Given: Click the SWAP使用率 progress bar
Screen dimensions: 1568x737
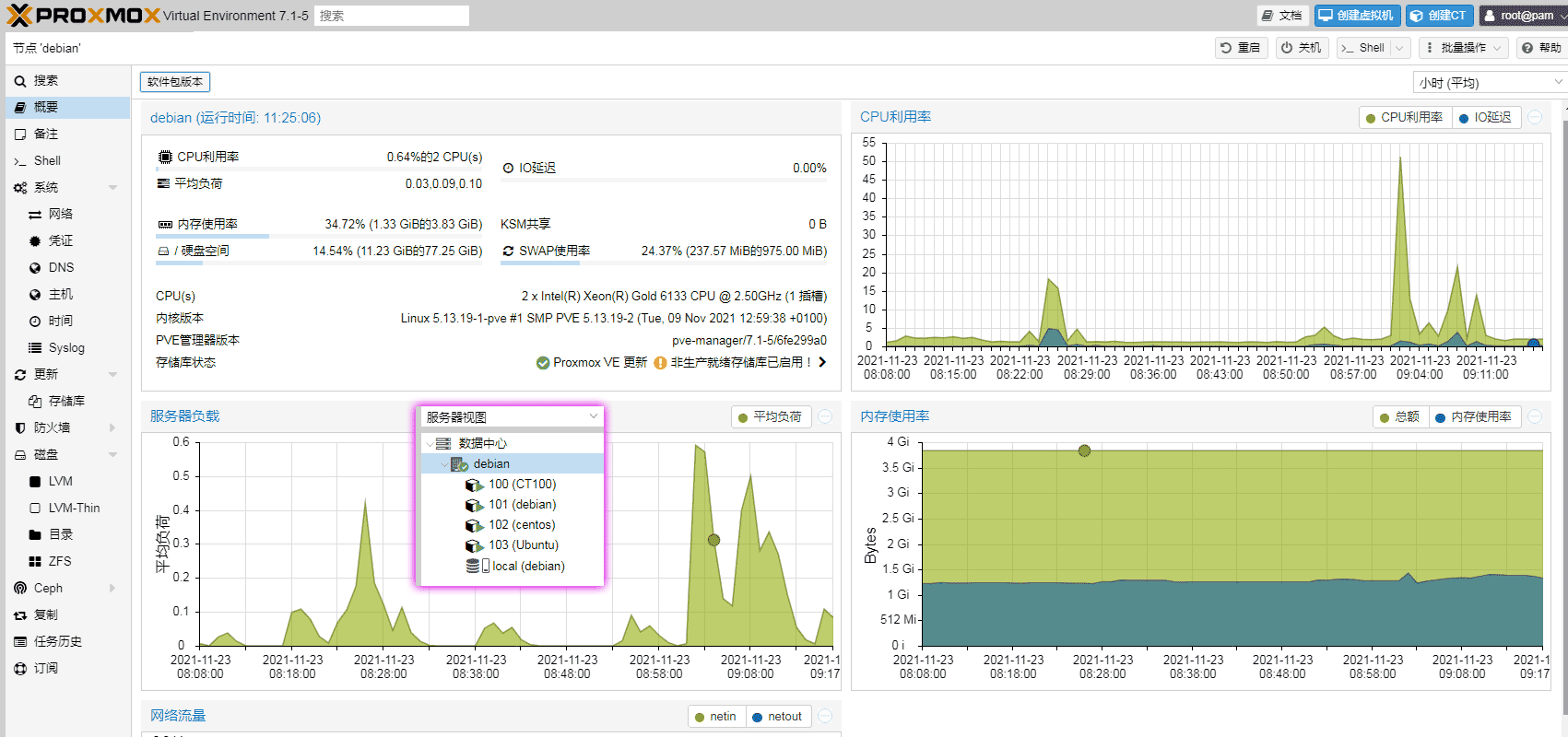Looking at the screenshot, I should 664,263.
